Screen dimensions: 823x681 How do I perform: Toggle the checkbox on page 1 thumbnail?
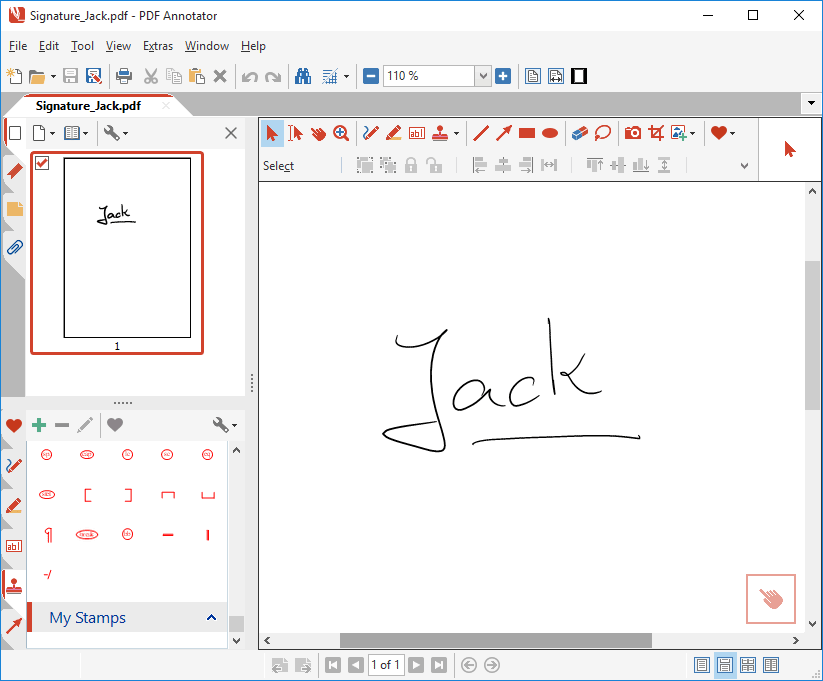pyautogui.click(x=41, y=164)
